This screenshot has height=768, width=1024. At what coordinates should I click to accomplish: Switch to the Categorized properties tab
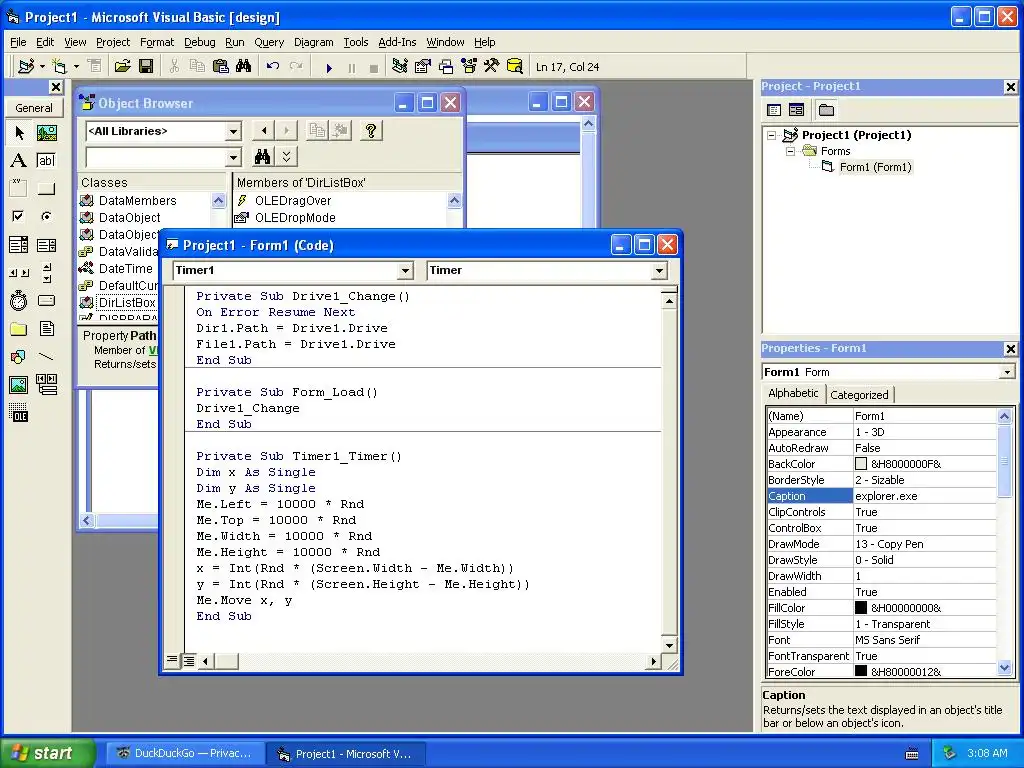click(859, 394)
